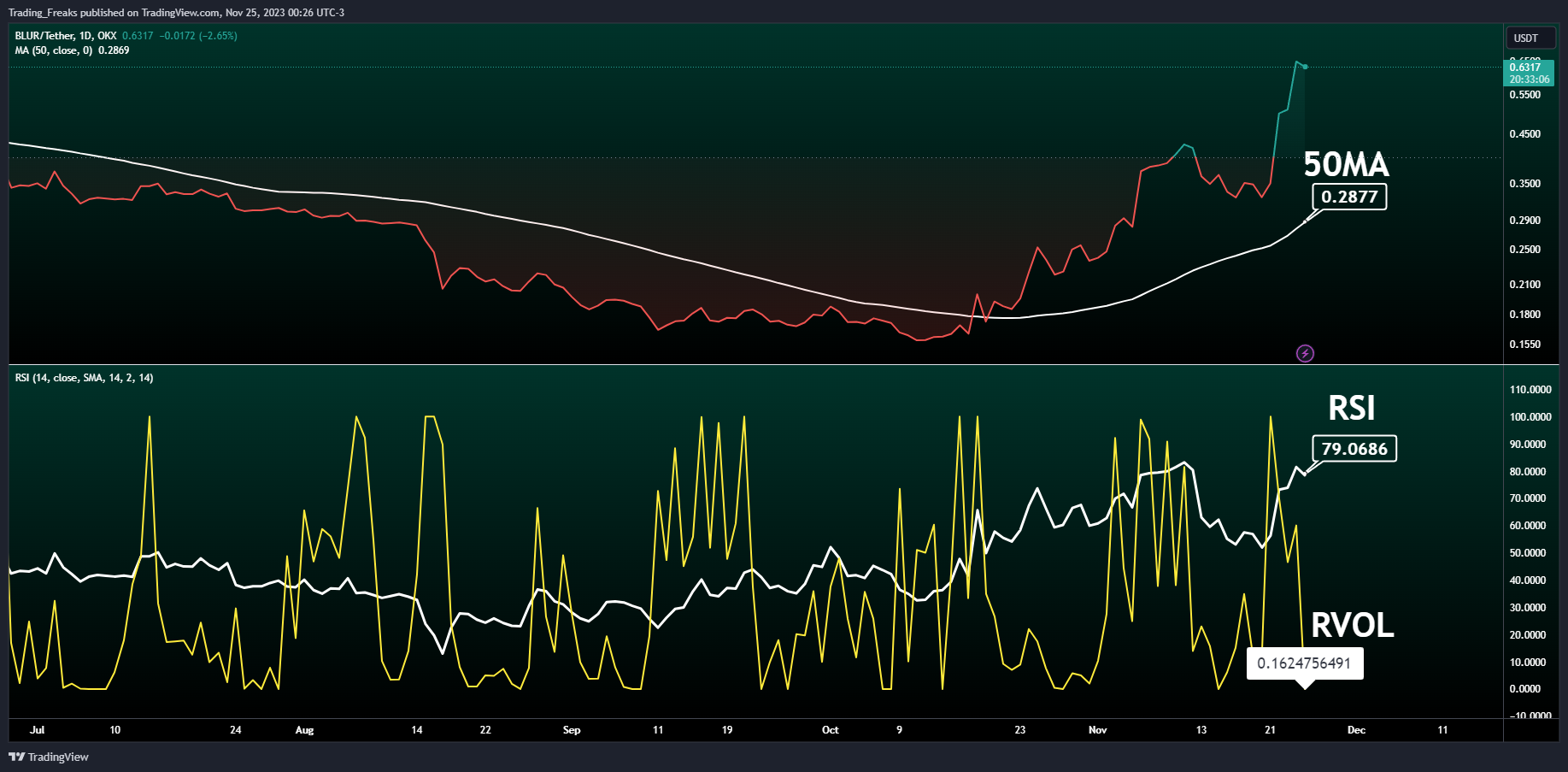The height and width of the screenshot is (772, 1568).
Task: Click the 50MA annotation text
Action: click(1346, 164)
